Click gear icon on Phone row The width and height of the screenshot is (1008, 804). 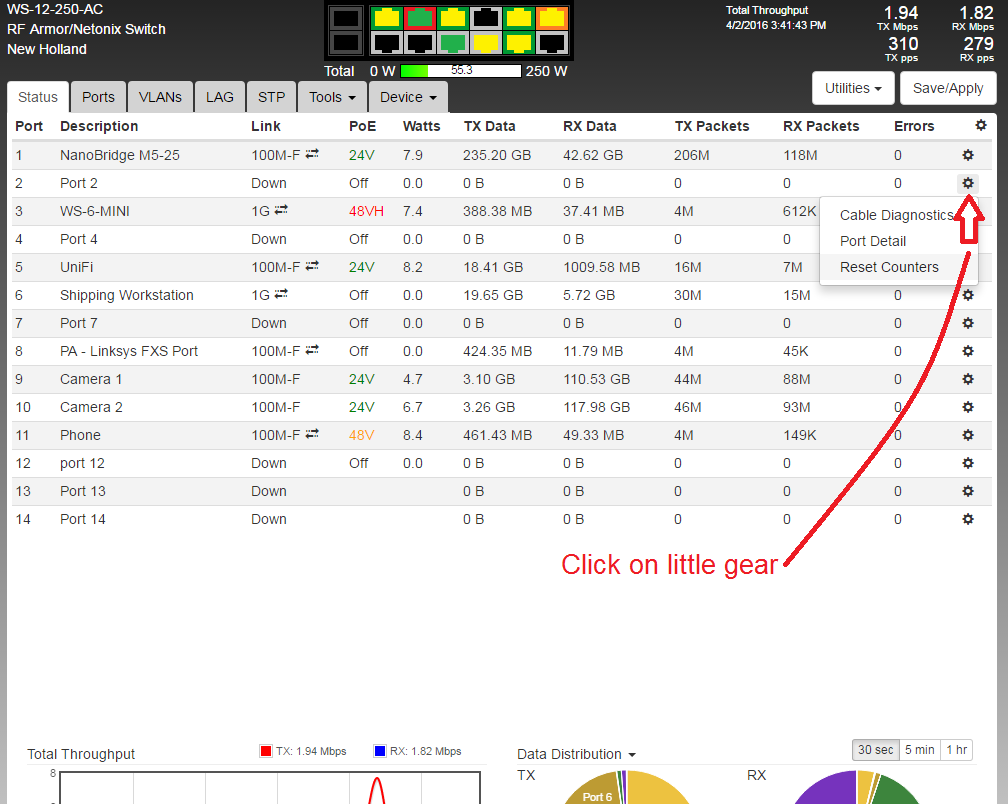[x=967, y=435]
